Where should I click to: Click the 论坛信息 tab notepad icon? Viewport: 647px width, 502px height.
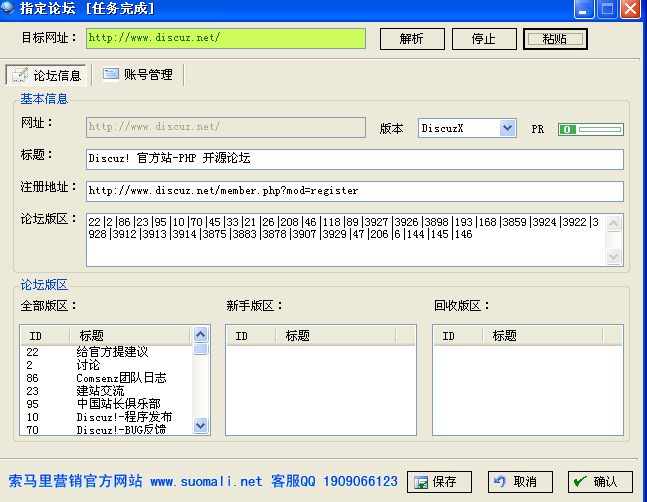click(20, 75)
